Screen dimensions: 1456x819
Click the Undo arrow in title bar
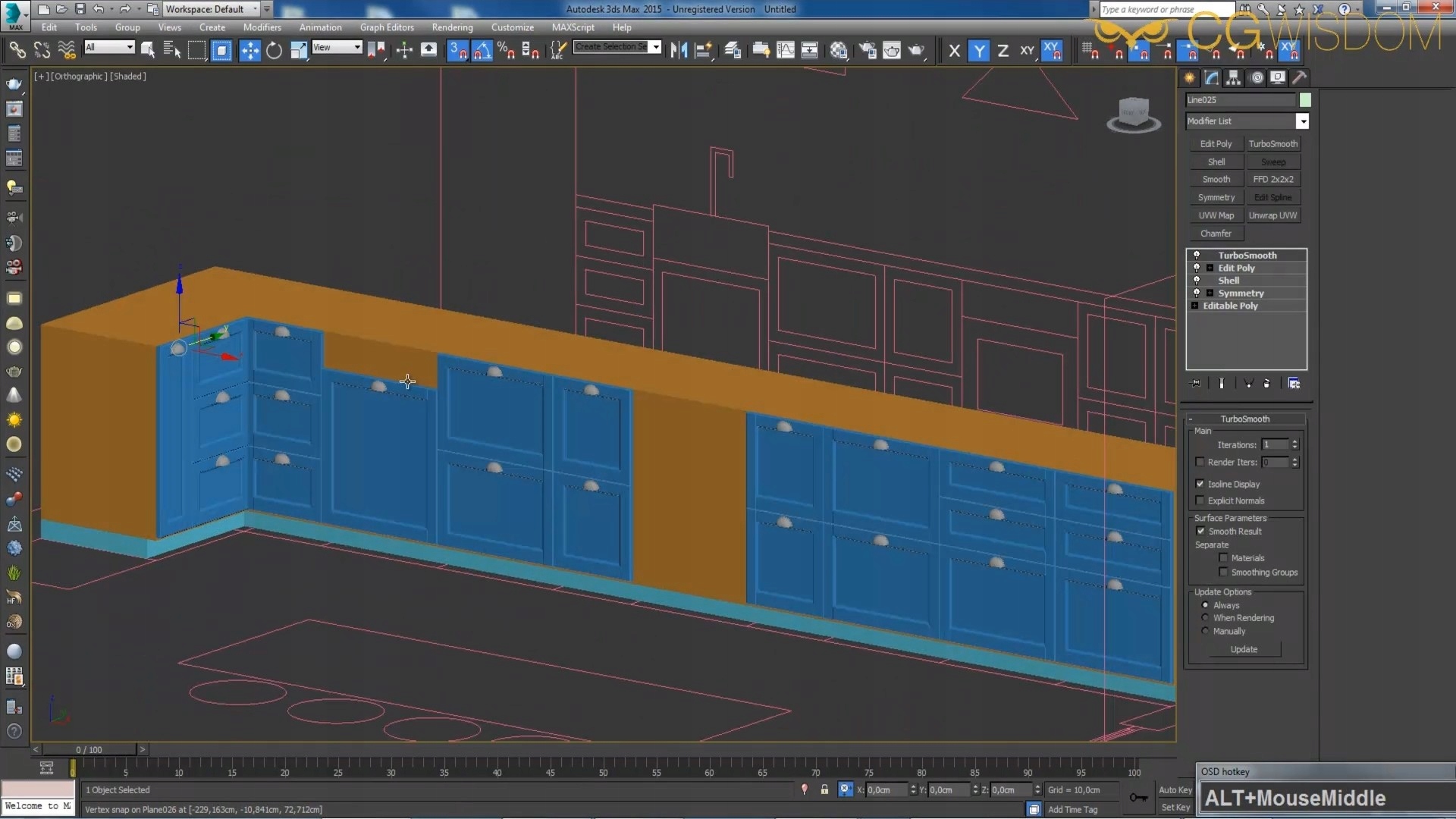click(99, 9)
